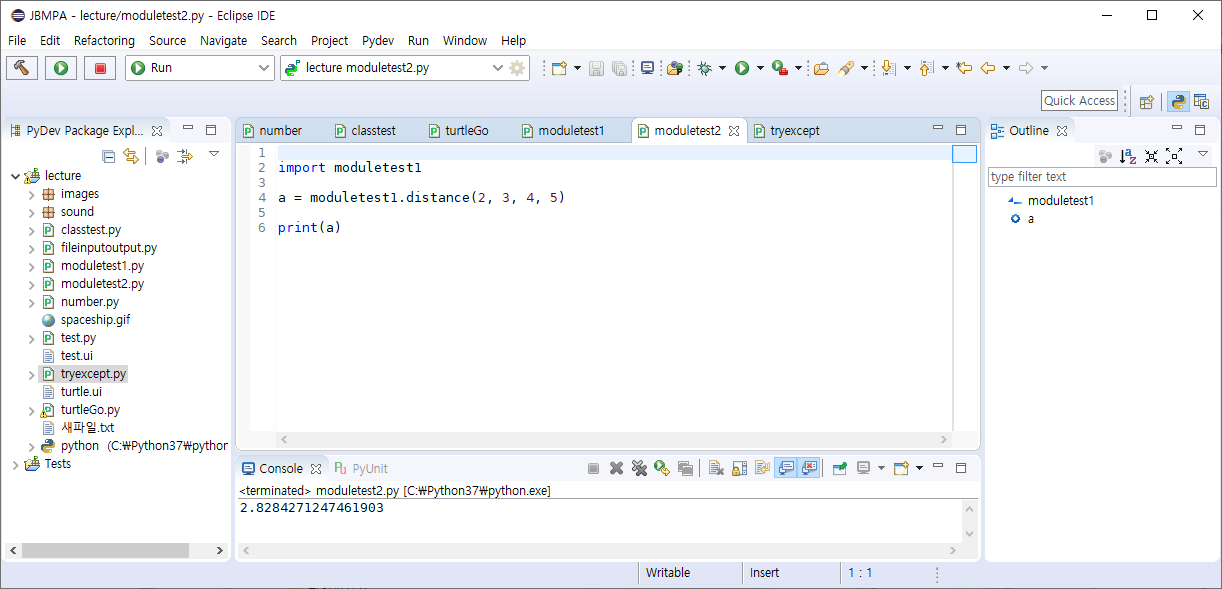Click the editor horizontal scrollbar

(613, 440)
